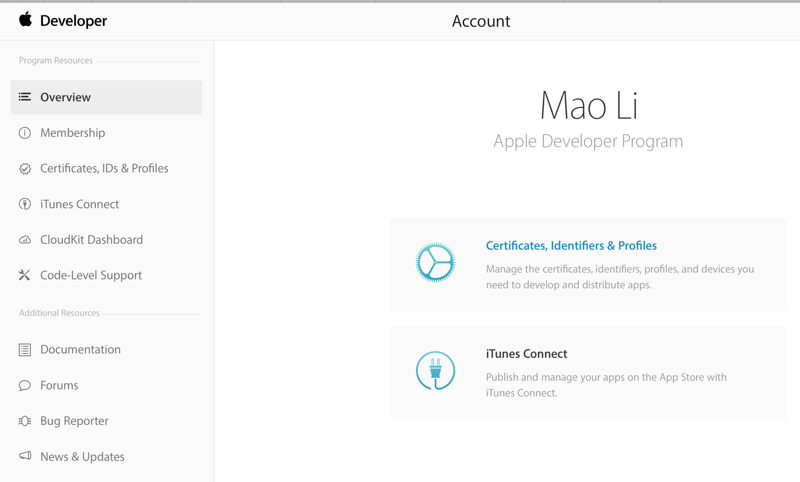Click the Documentation page icon
Screen dimensions: 800x482
click(x=25, y=350)
